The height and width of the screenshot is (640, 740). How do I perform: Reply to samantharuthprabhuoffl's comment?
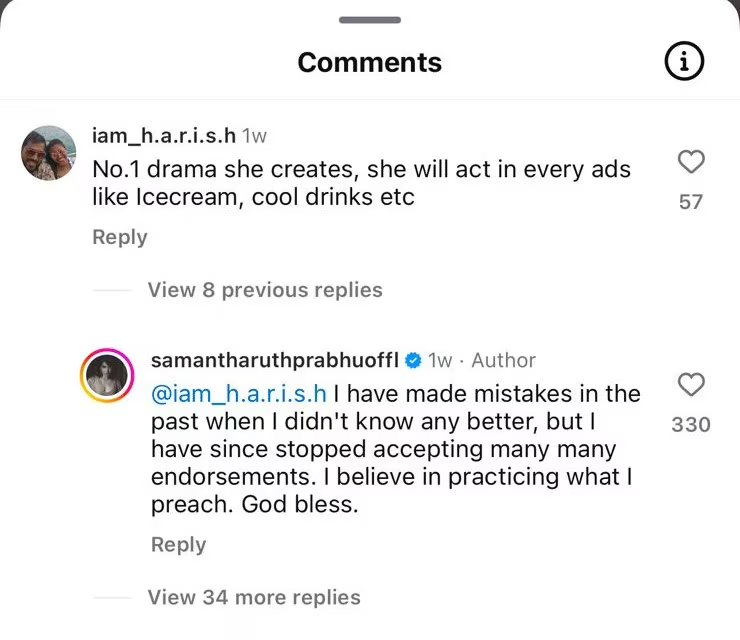click(178, 545)
